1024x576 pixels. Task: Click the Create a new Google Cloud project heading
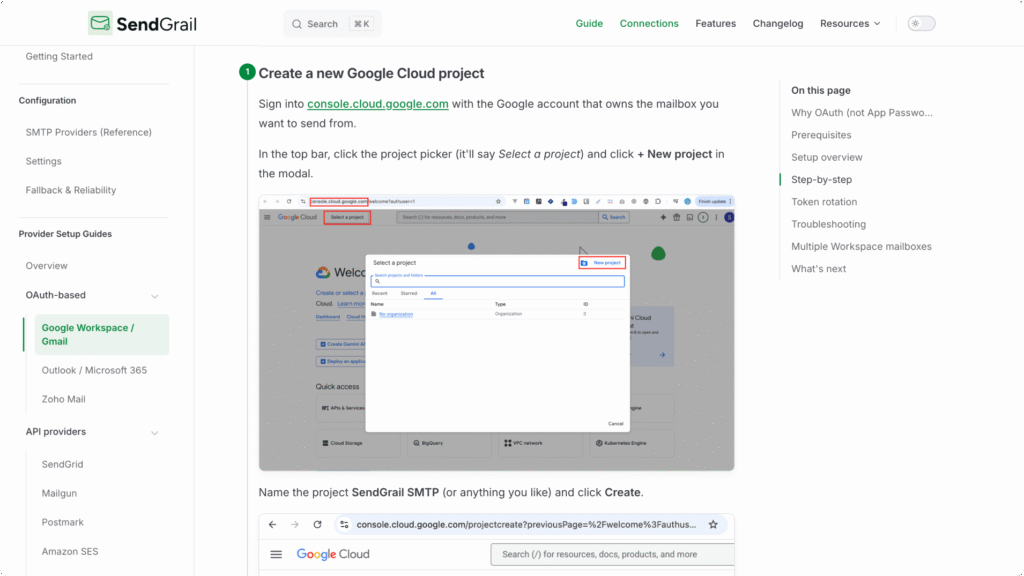(371, 73)
